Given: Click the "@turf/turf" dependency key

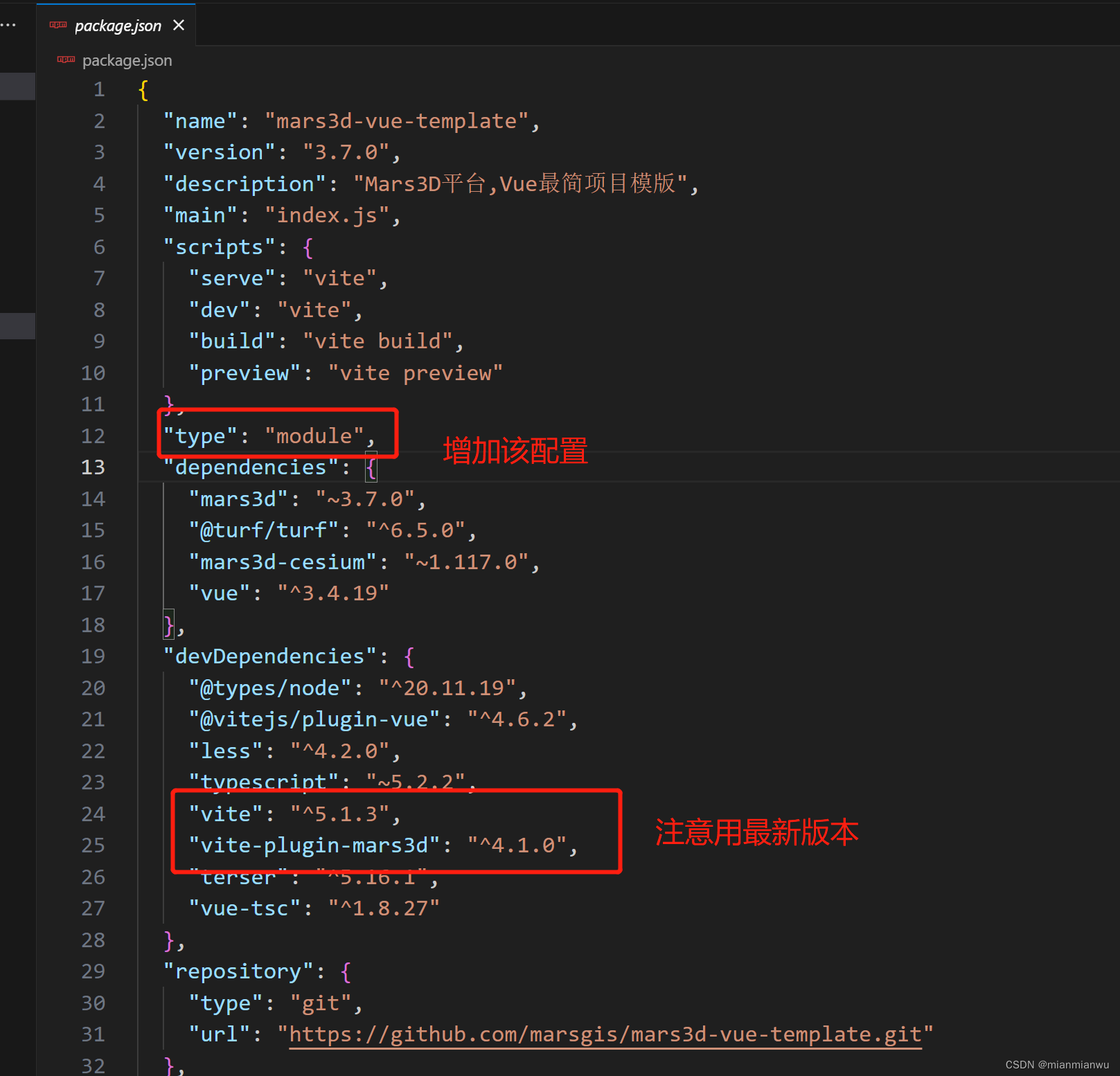Looking at the screenshot, I should click(x=264, y=530).
